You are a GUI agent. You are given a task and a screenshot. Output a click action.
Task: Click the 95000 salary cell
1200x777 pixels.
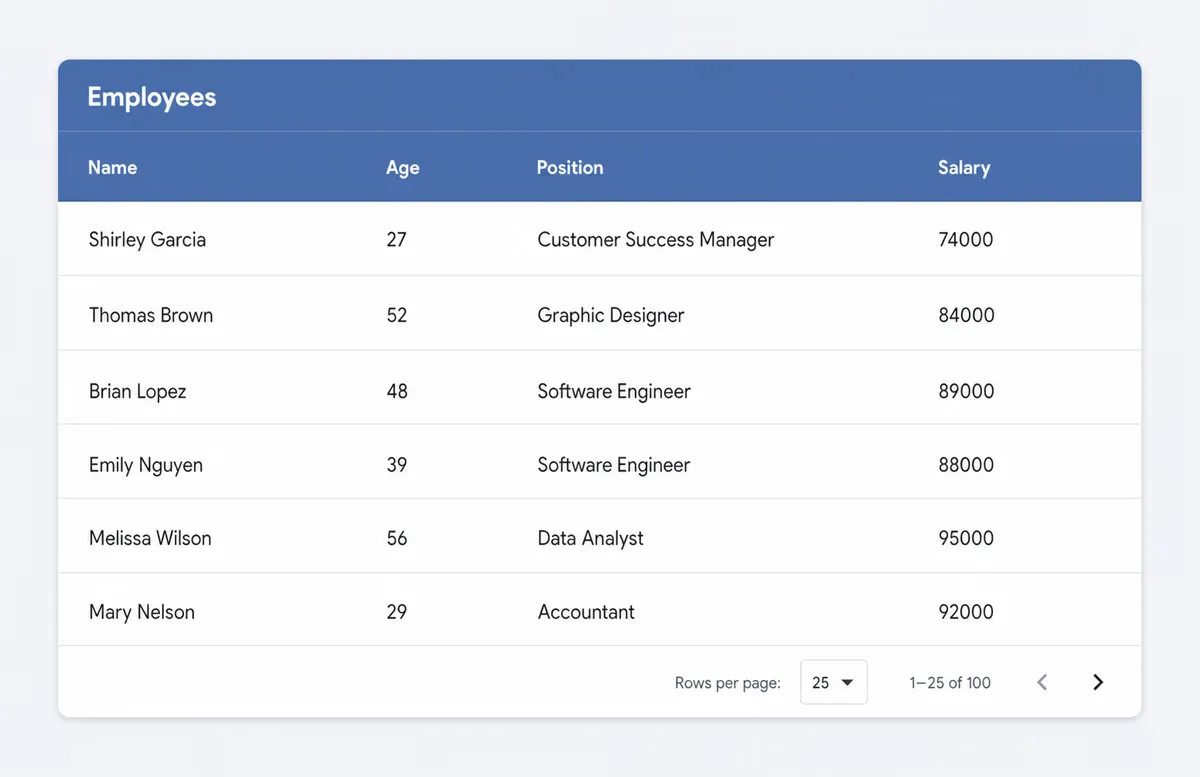[966, 538]
